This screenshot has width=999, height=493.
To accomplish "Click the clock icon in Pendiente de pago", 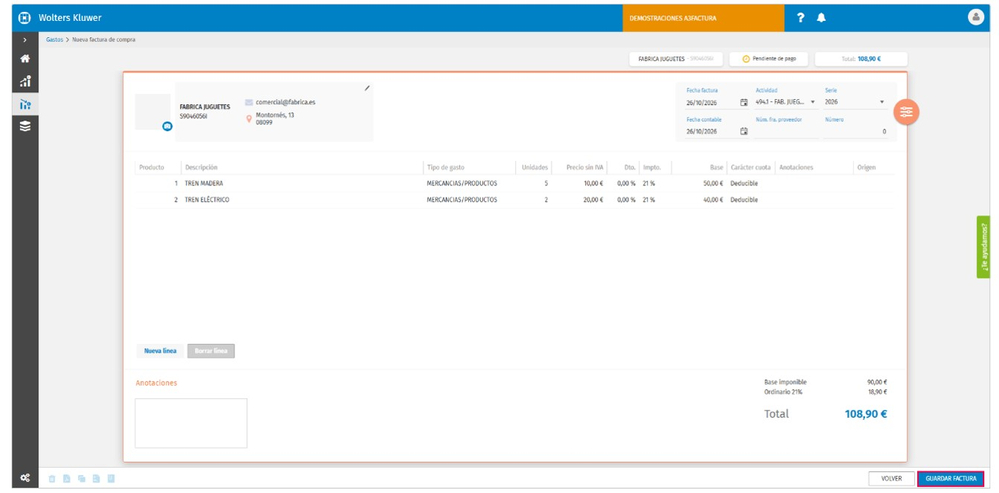I will point(746,59).
